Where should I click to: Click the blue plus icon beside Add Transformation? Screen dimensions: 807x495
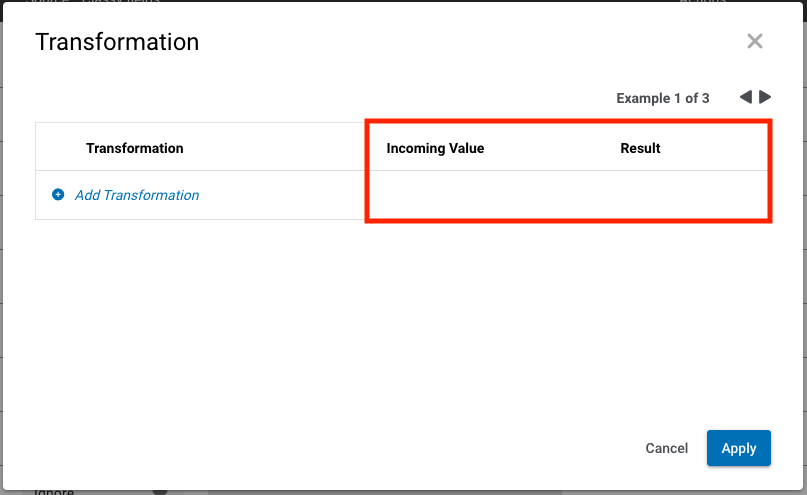coord(58,195)
